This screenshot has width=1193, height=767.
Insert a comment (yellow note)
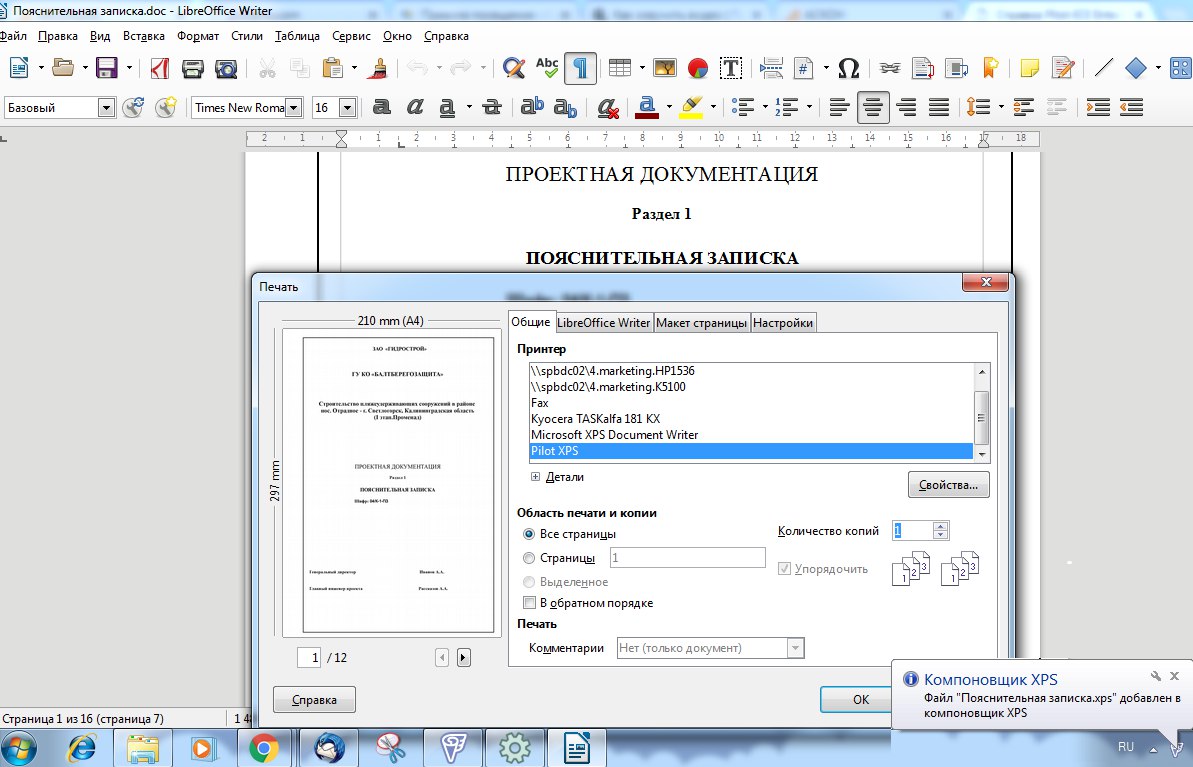click(1029, 68)
